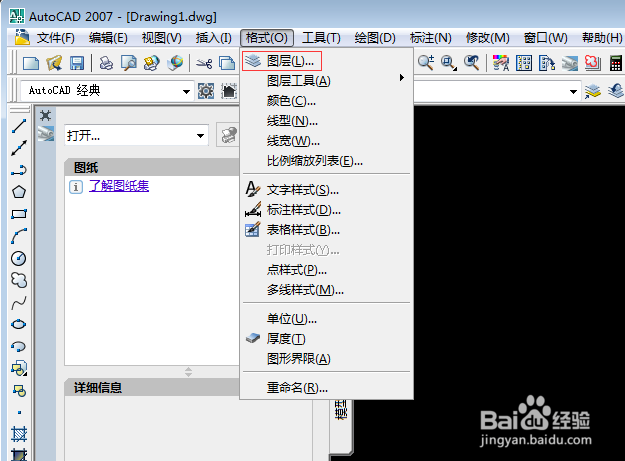Select the Polyline tool
Viewport: 625px width, 461px height.
pos(18,170)
